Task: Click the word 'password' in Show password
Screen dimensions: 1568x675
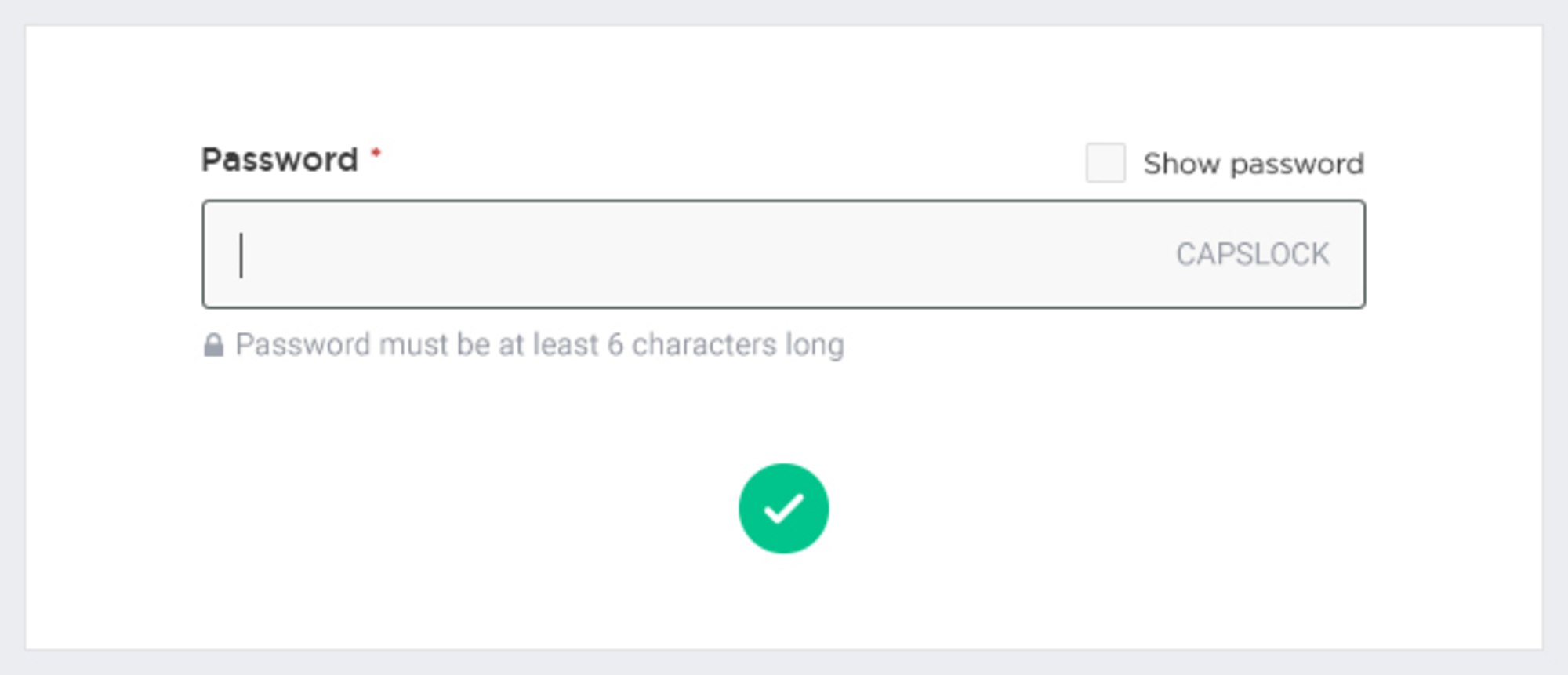Action: click(x=1298, y=165)
